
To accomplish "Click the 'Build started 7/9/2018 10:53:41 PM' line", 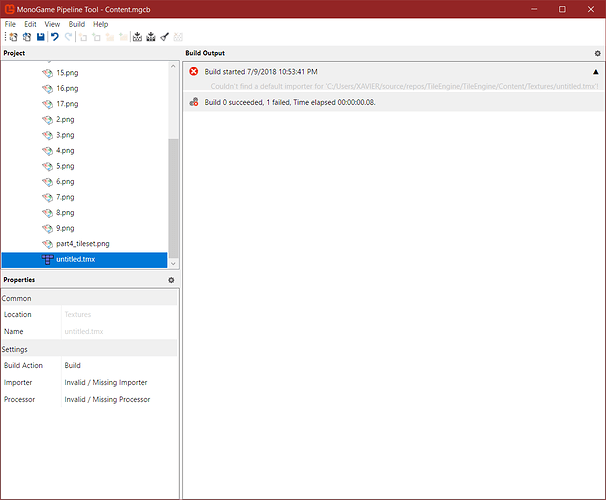I will [x=261, y=72].
